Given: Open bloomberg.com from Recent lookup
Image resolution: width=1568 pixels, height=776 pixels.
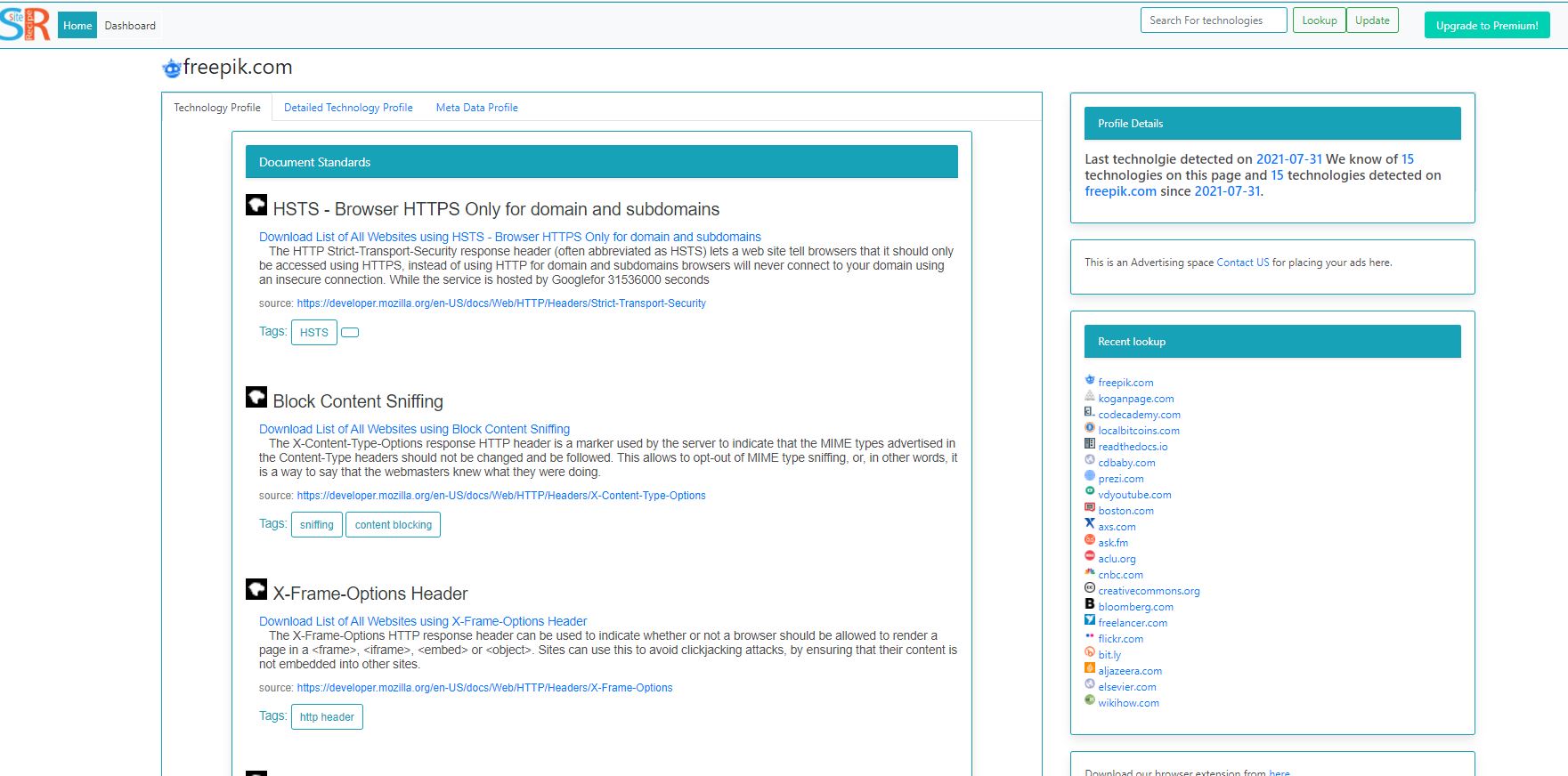Looking at the screenshot, I should point(1135,607).
